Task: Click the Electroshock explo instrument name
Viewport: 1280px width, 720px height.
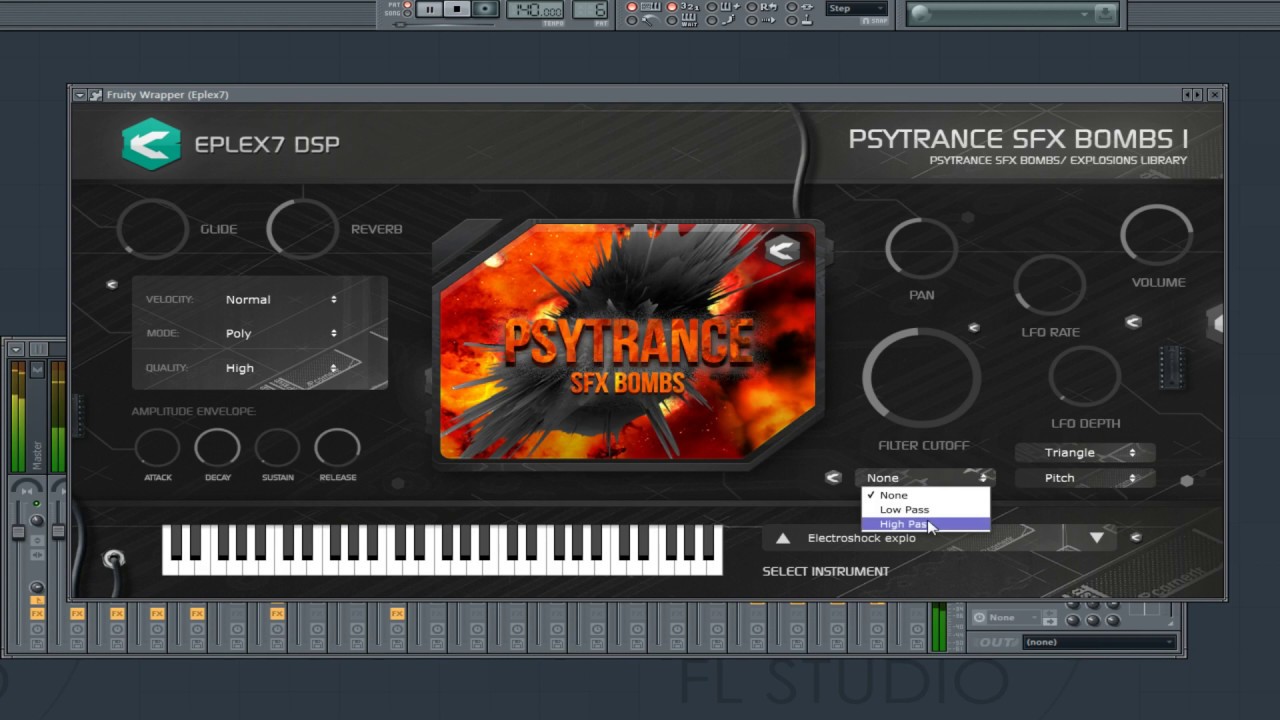Action: (861, 538)
